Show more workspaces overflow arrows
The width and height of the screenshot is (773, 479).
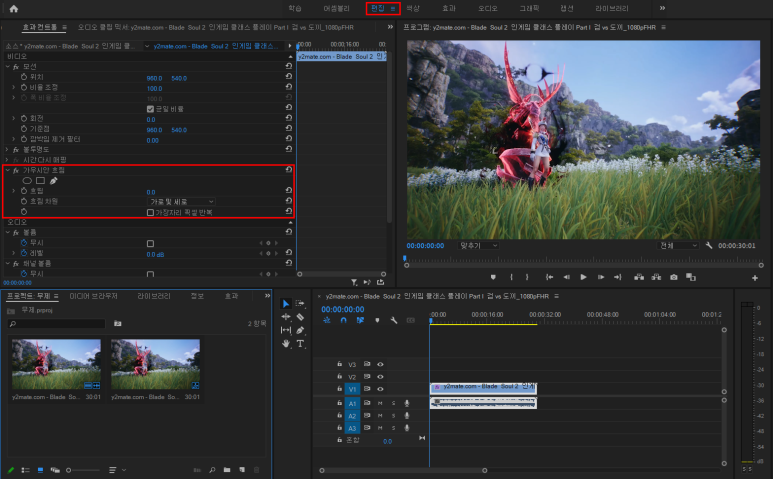click(662, 8)
